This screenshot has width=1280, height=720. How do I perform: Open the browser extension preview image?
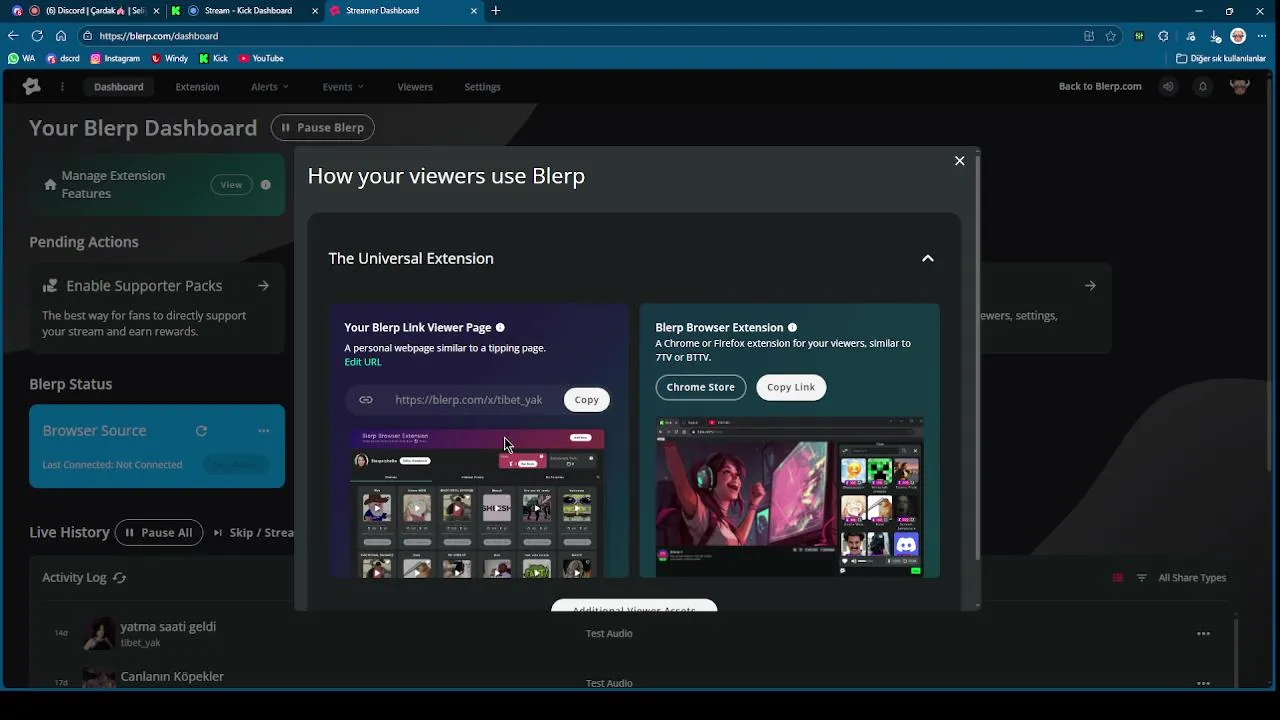pyautogui.click(x=789, y=497)
